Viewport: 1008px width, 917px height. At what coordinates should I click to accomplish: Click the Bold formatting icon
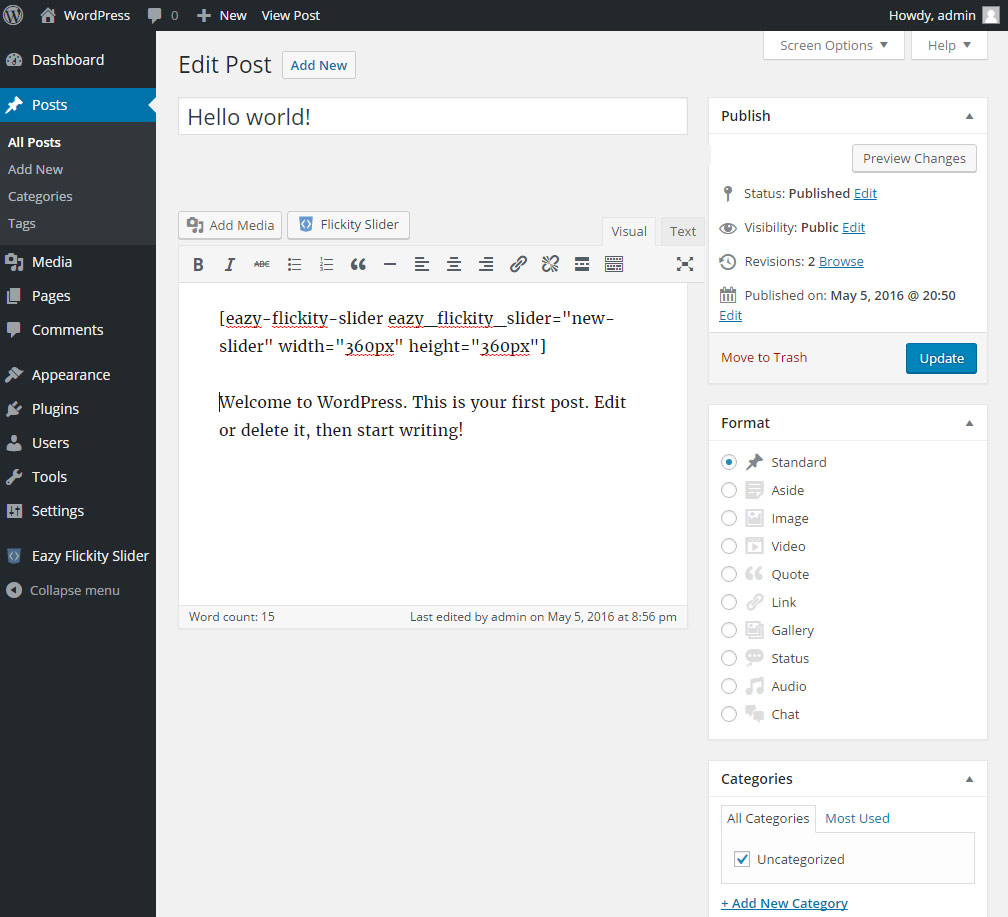pyautogui.click(x=198, y=264)
